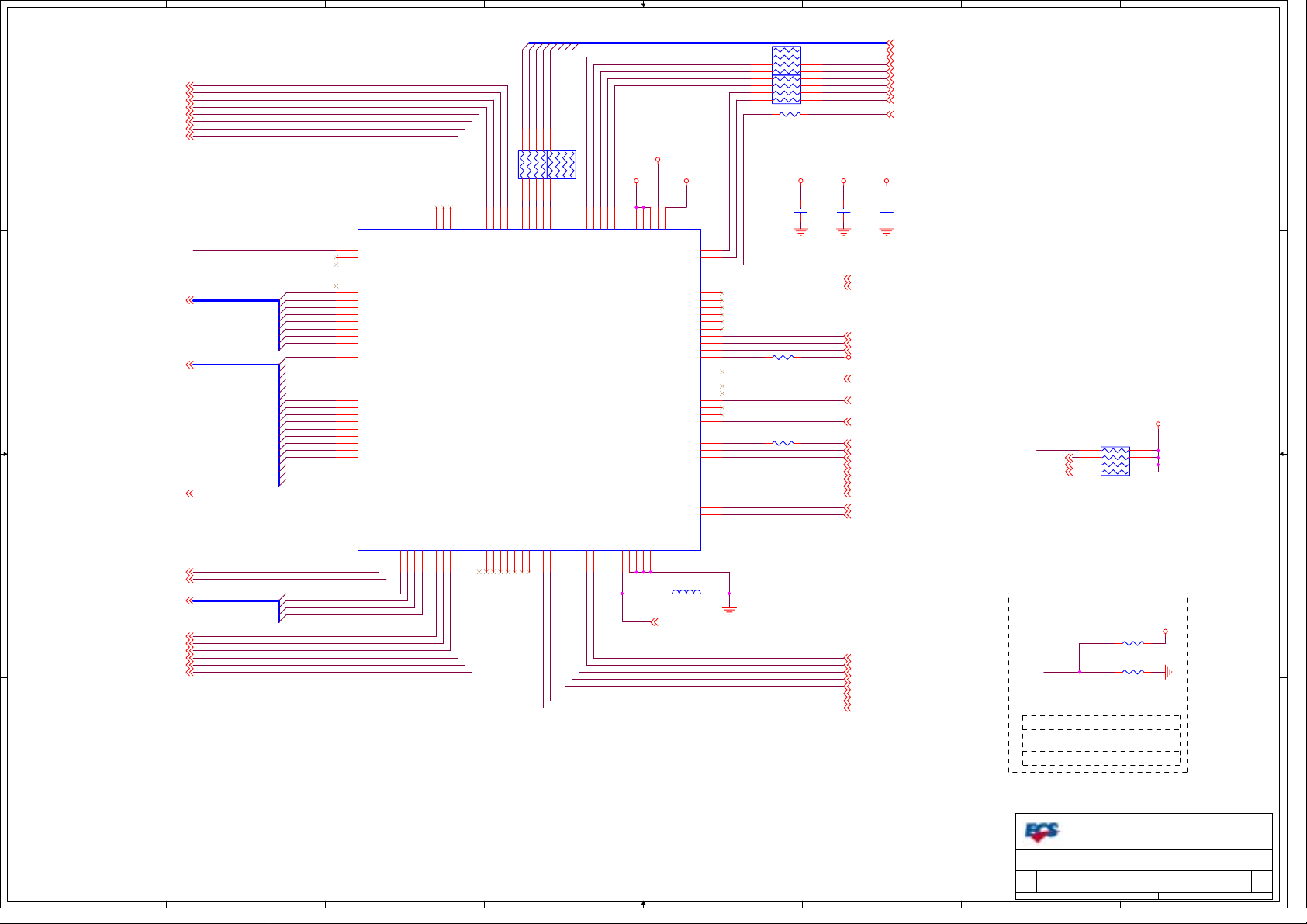
Task: Select the lower resistor inside dashed box
Action: coord(1133,672)
